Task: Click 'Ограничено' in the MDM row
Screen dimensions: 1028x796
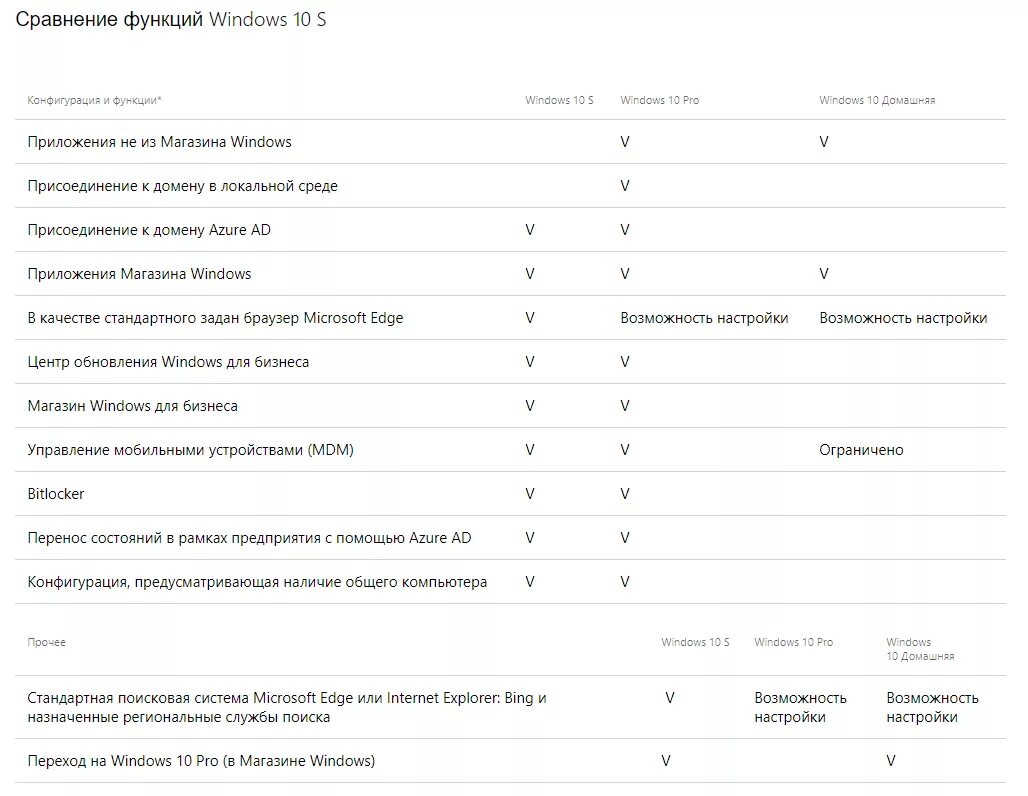Action: [x=861, y=450]
